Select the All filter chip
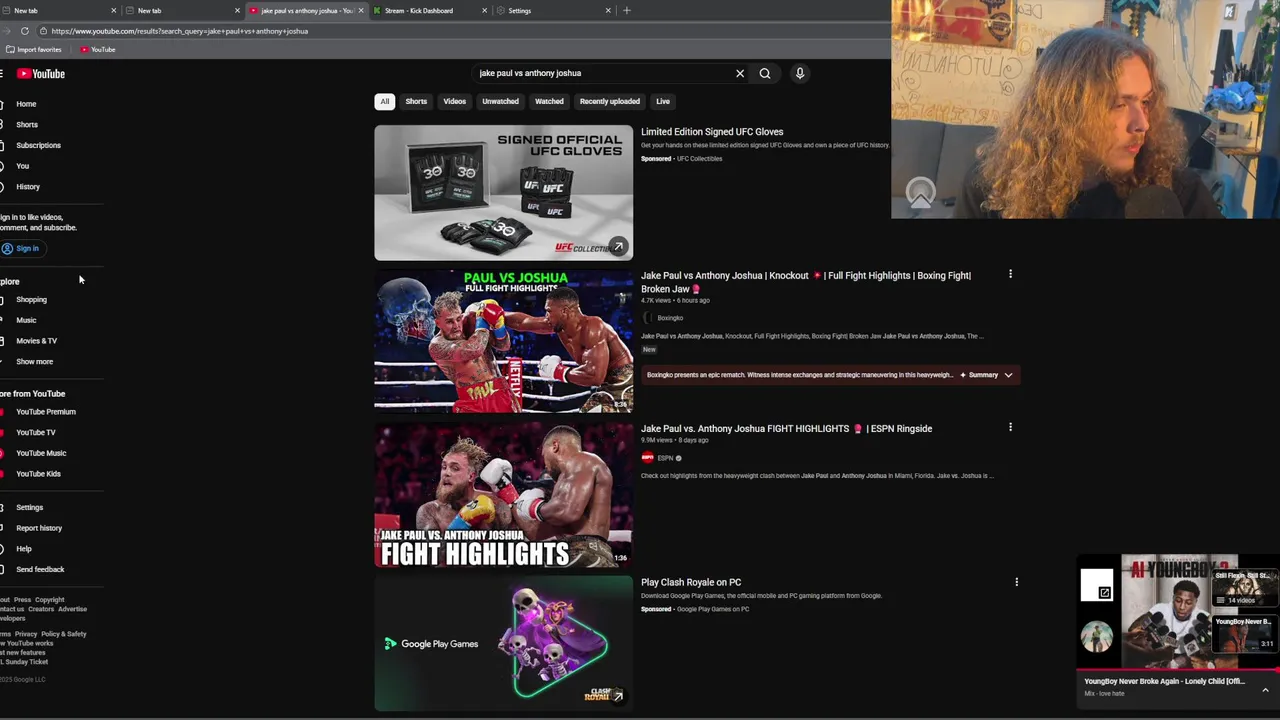1280x720 pixels. click(x=385, y=101)
